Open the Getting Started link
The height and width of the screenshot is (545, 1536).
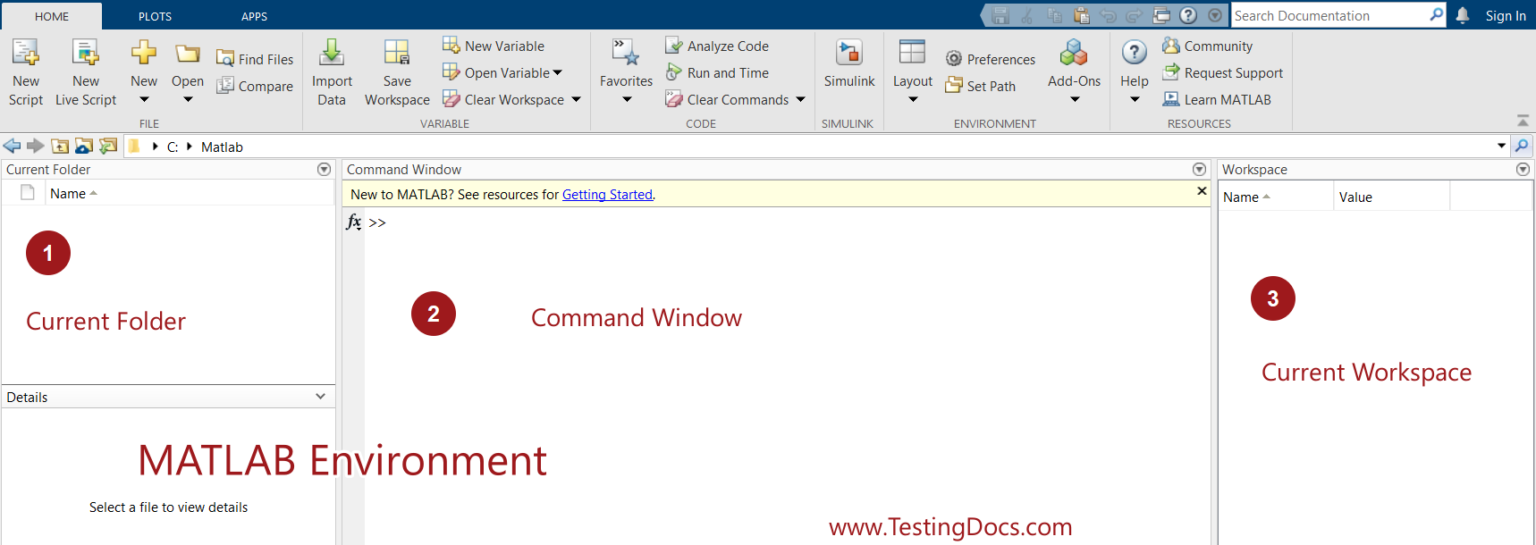tap(607, 195)
